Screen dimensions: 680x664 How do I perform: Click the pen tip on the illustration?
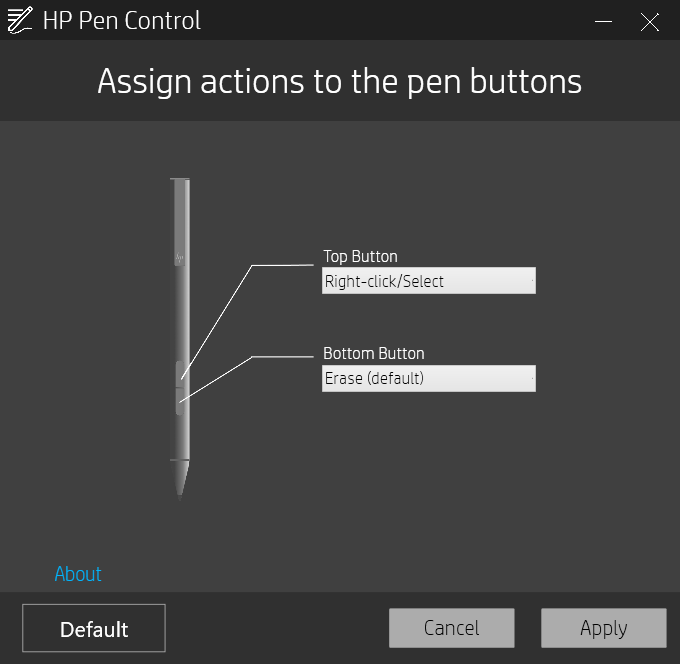180,480
